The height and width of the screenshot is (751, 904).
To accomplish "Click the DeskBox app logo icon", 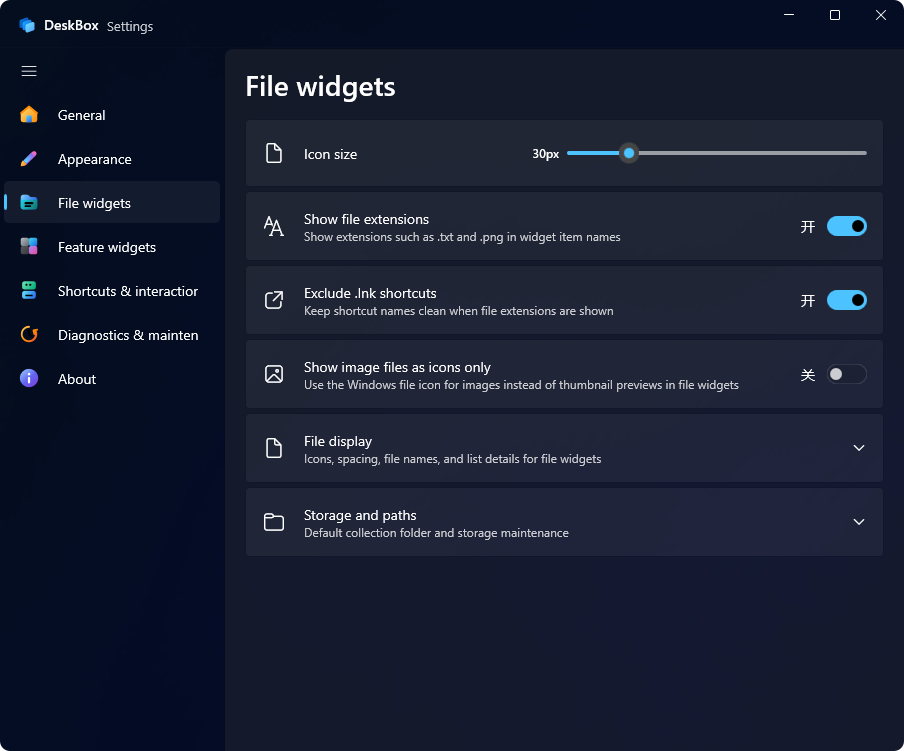I will pos(27,25).
